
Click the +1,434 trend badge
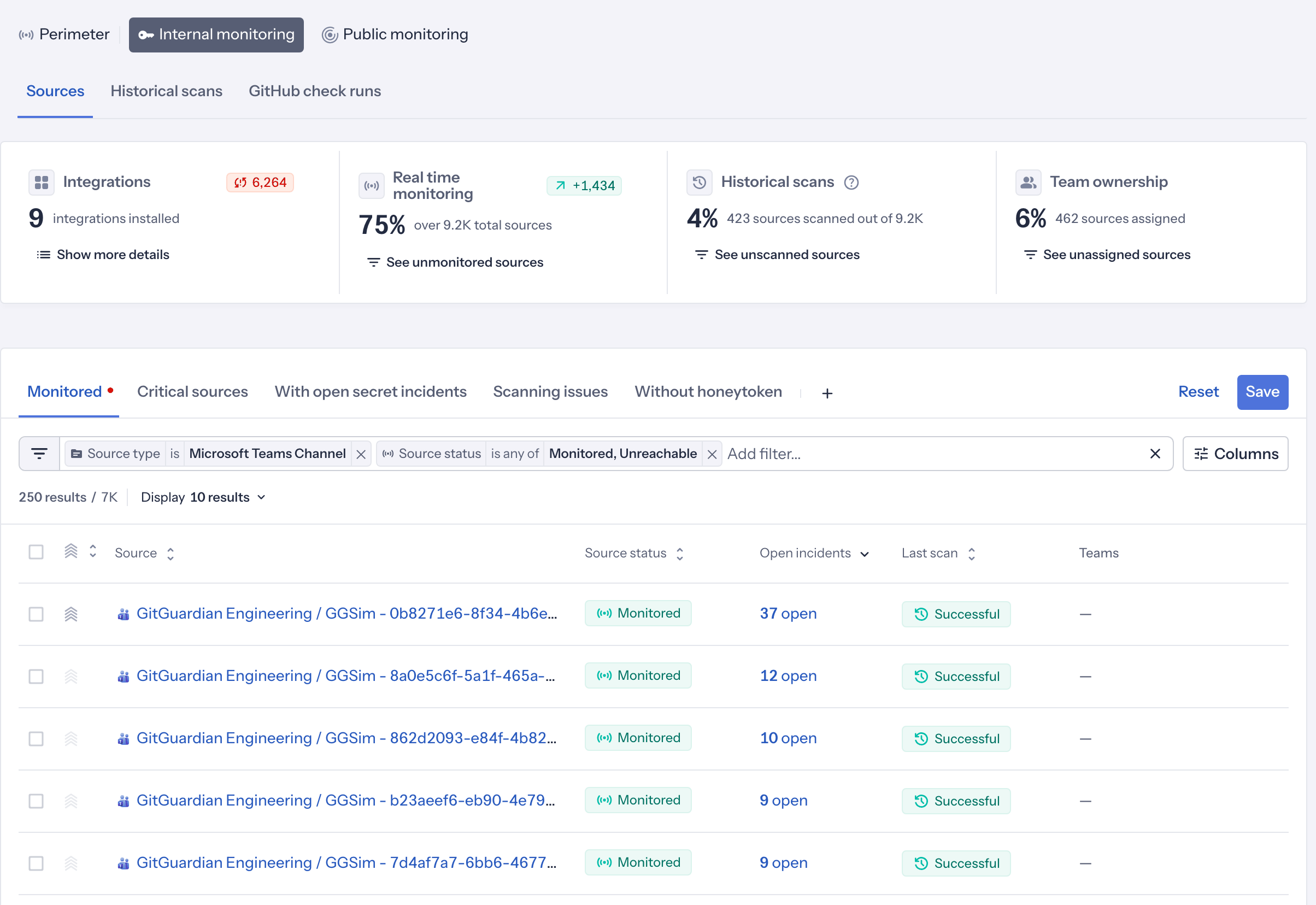[x=584, y=186]
